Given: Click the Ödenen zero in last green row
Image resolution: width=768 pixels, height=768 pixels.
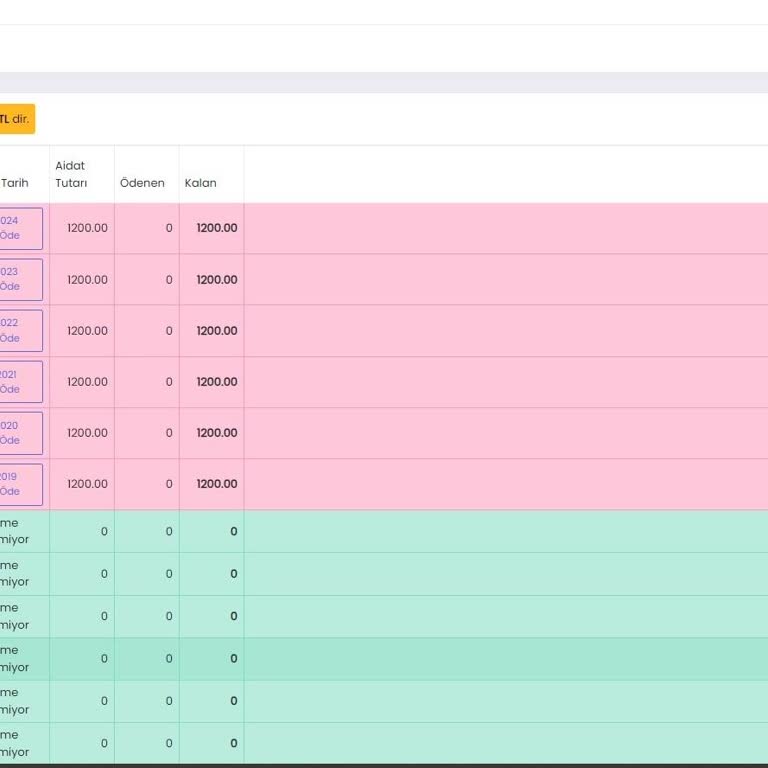Looking at the screenshot, I should click(169, 743).
